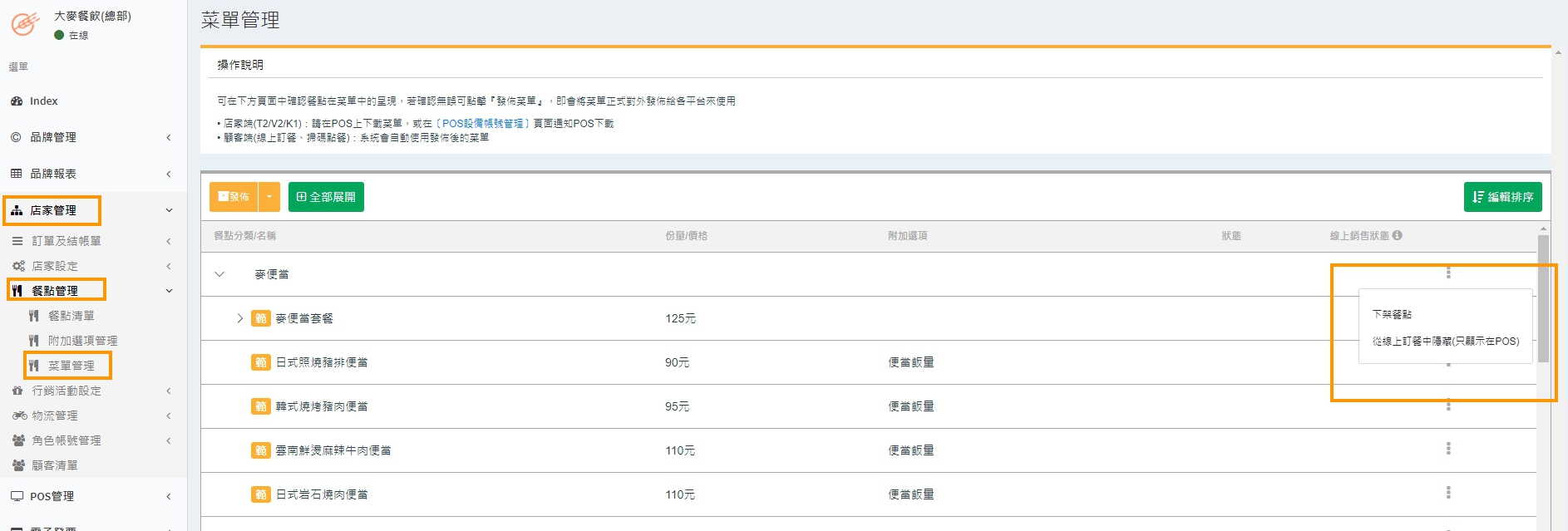Collapse the 麥便當 category row
Viewport: 1568px width, 531px height.
click(x=219, y=274)
